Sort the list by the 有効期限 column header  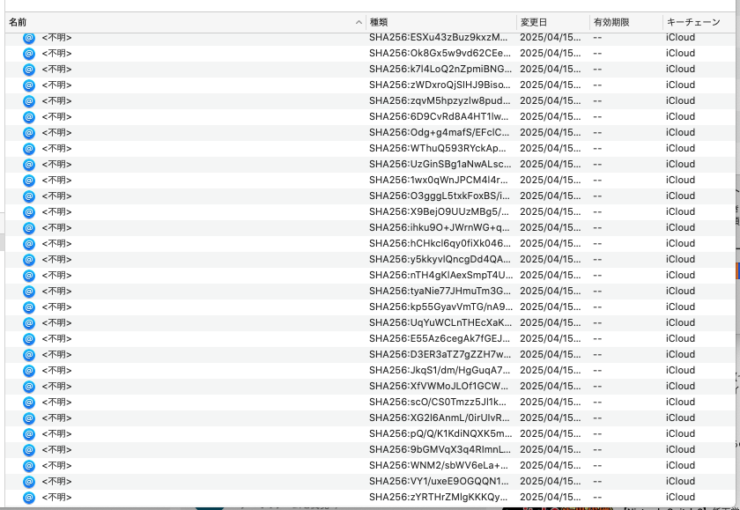[626, 22]
